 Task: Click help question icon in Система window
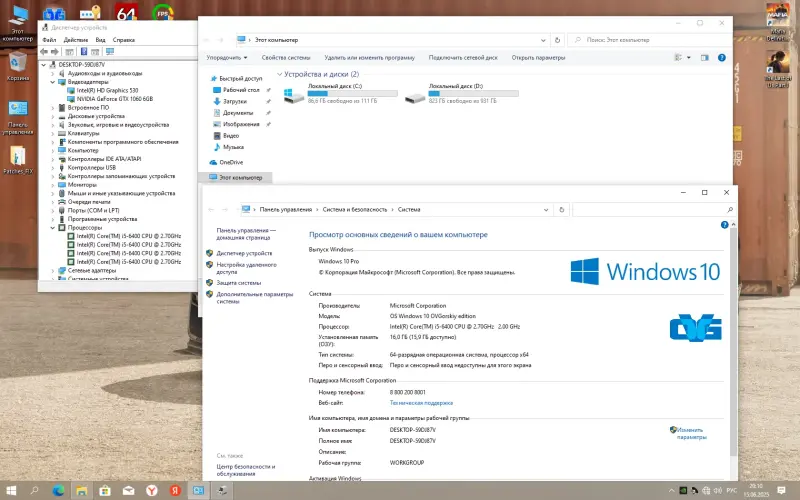click(724, 224)
